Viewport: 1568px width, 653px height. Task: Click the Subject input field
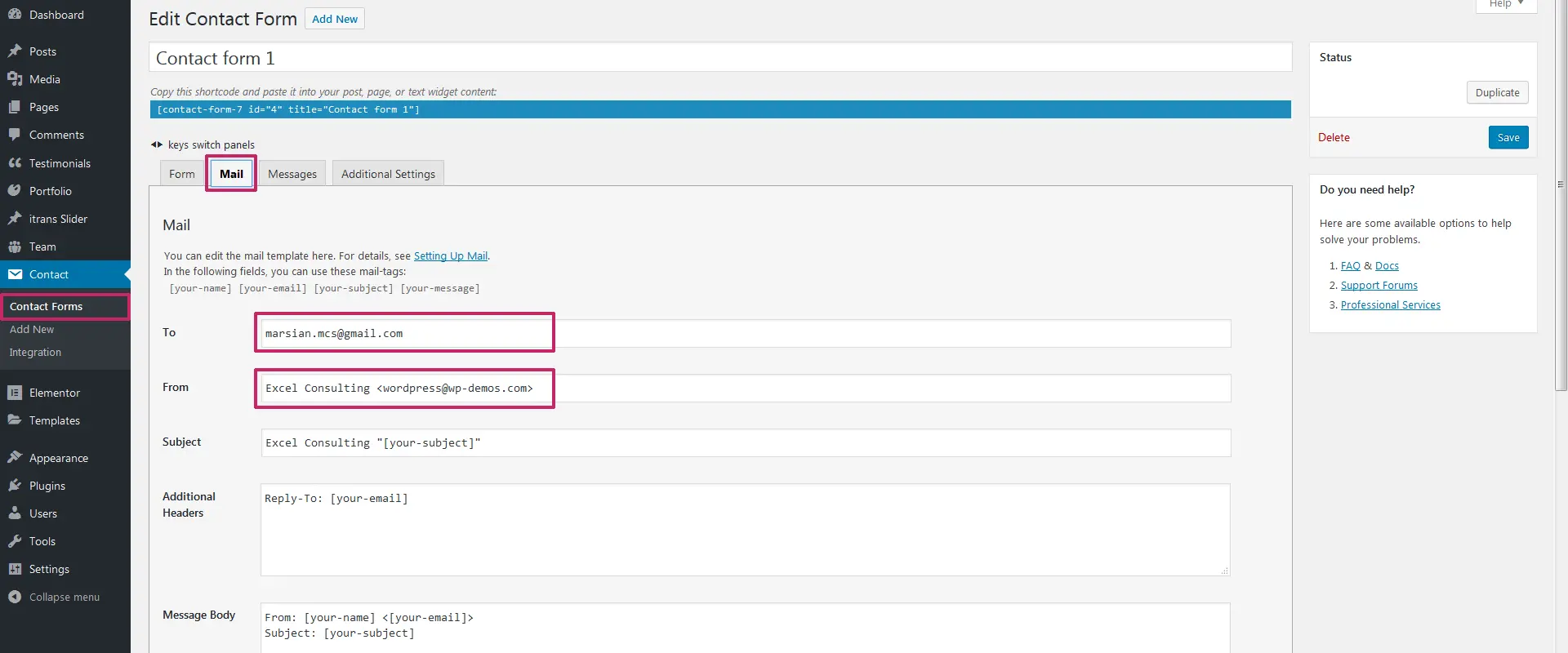745,442
